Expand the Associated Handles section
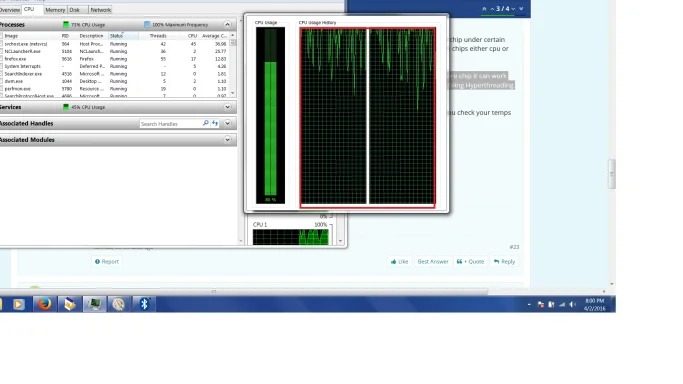Screen dimensions: 683x384 pos(227,123)
